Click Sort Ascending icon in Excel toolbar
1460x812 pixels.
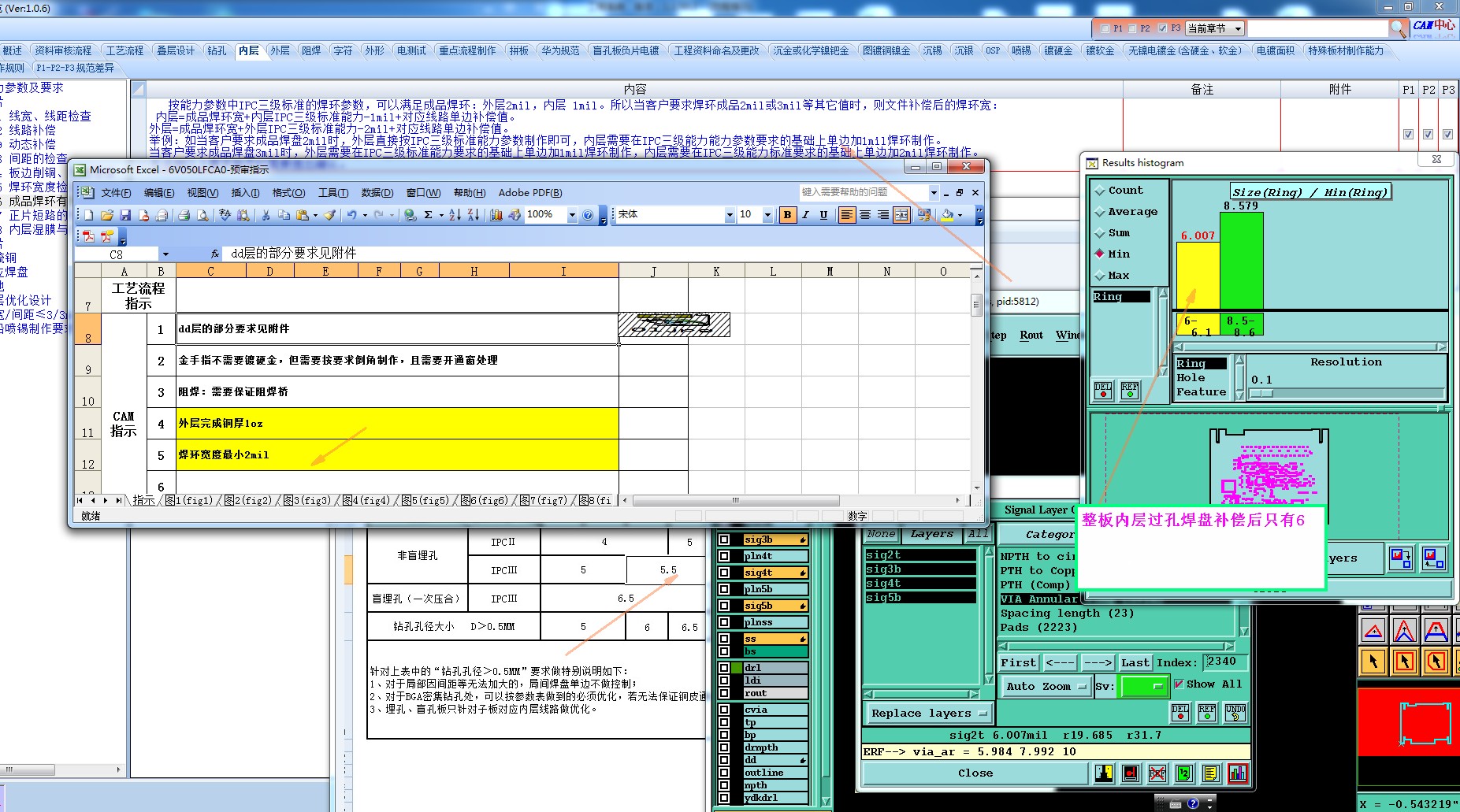455,215
